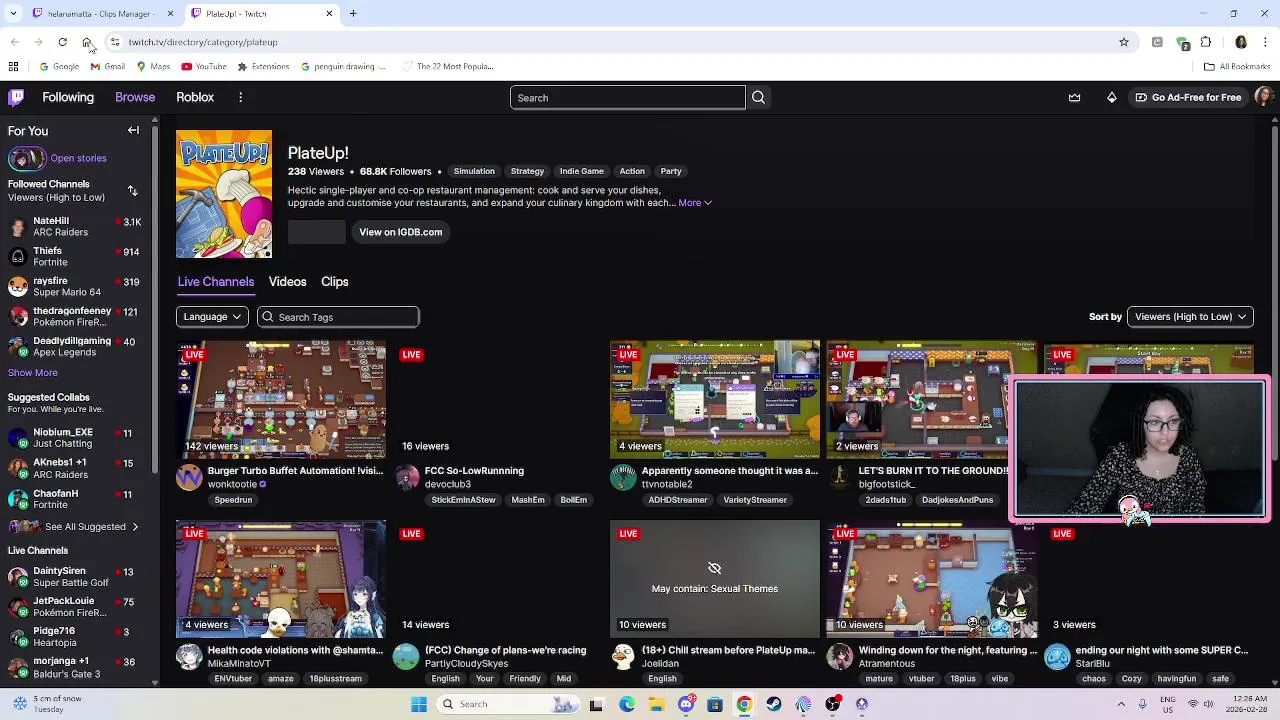Open the Niobium_EXE suggested collab
This screenshot has height=720, width=1280.
click(x=75, y=438)
